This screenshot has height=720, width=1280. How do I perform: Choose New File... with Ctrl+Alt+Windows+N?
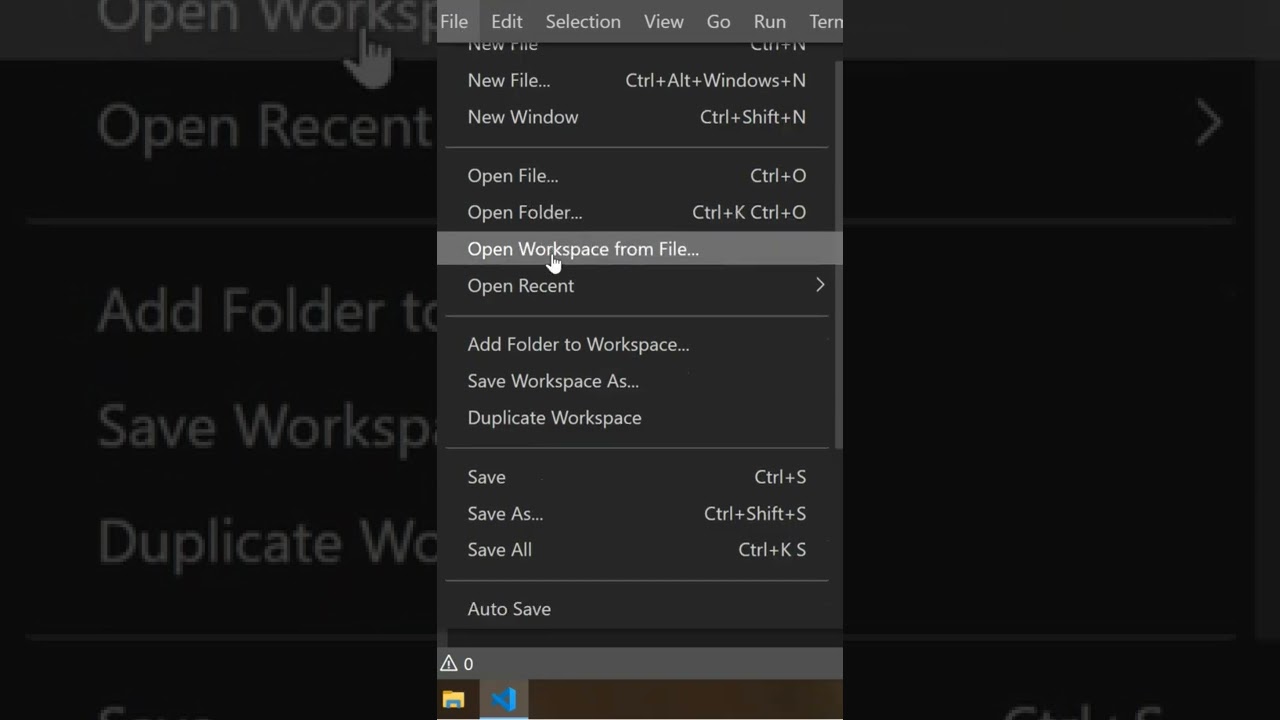pos(638,80)
